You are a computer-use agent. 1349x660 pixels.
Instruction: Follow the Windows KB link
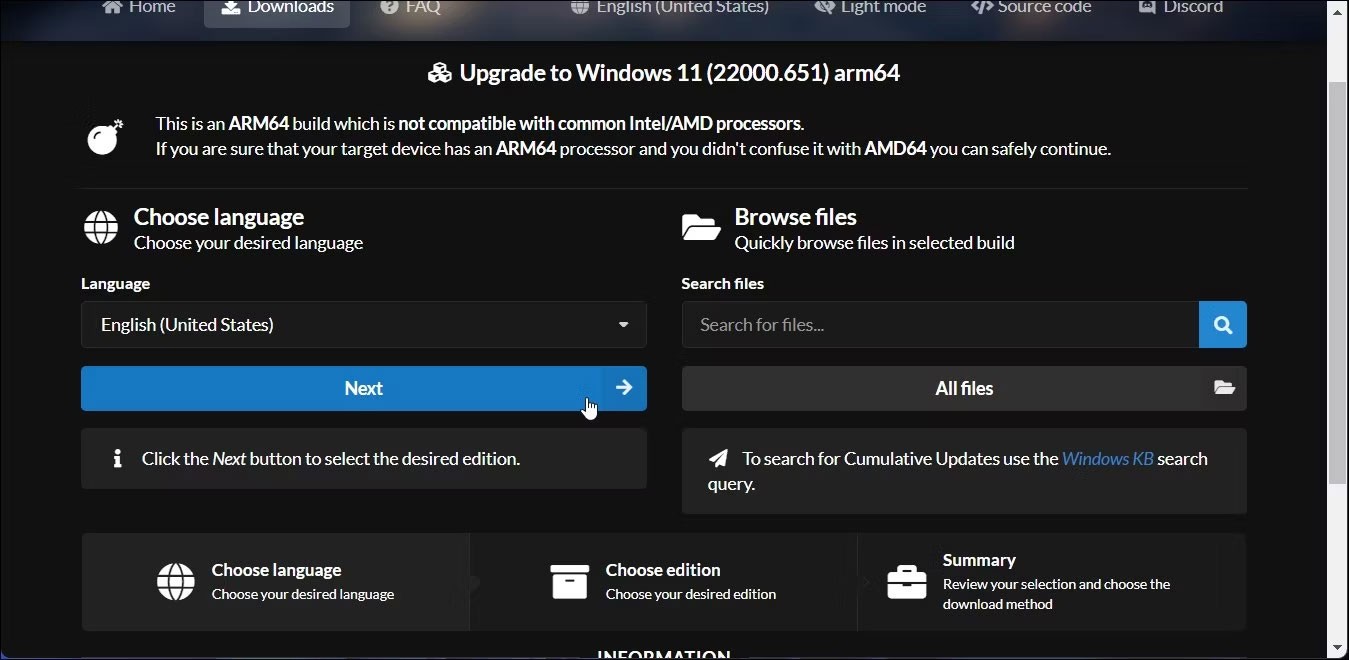1107,459
